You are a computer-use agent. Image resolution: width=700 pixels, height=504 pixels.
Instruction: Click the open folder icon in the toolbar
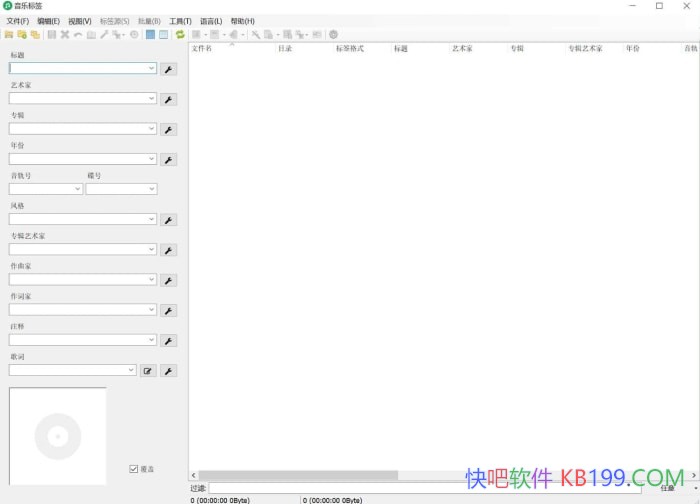click(9, 35)
